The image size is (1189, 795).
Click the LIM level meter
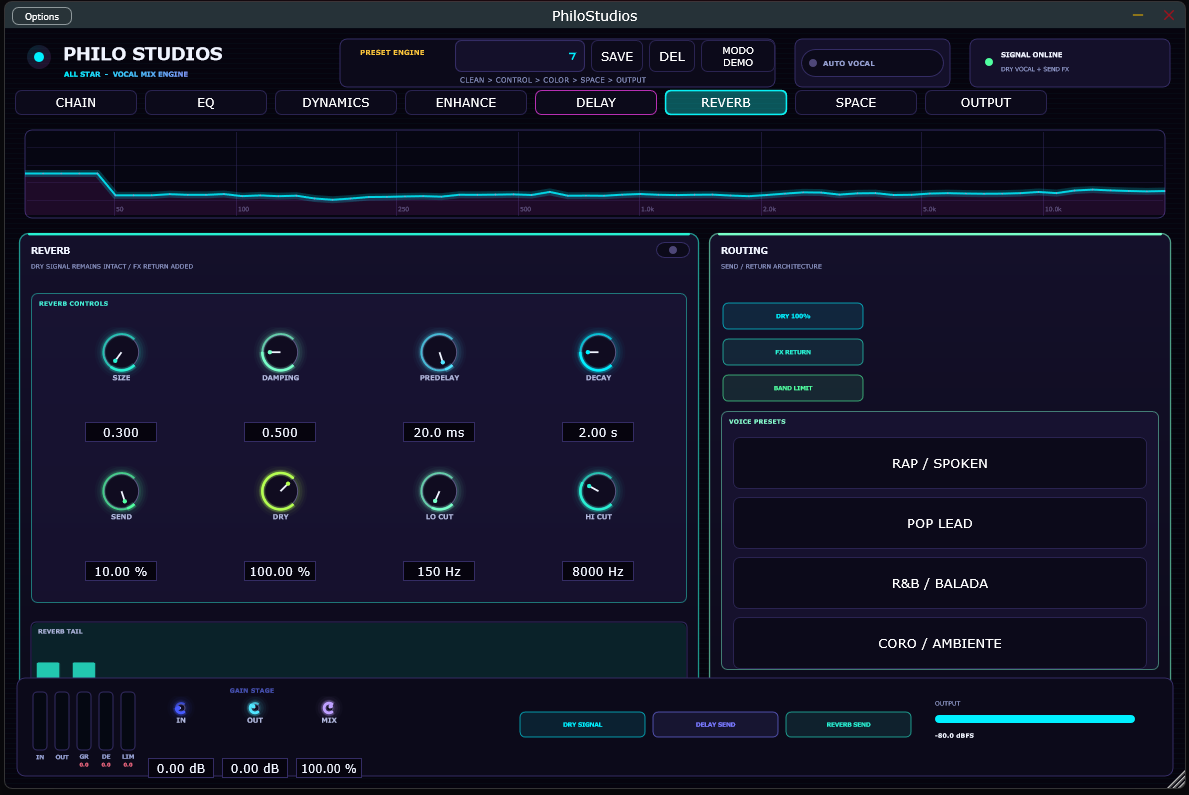128,721
